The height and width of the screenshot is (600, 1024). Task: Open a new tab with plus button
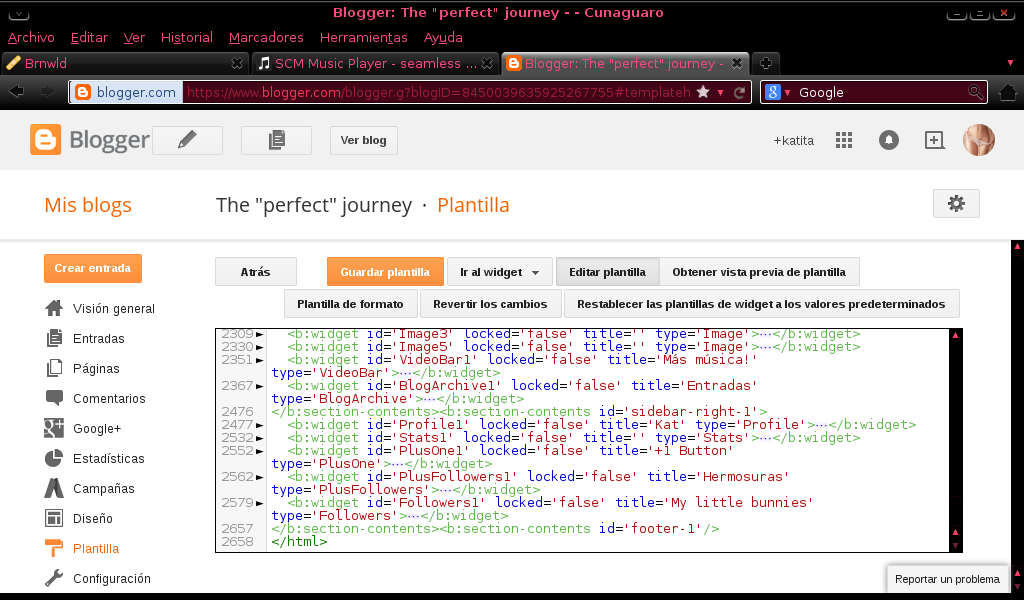(766, 63)
